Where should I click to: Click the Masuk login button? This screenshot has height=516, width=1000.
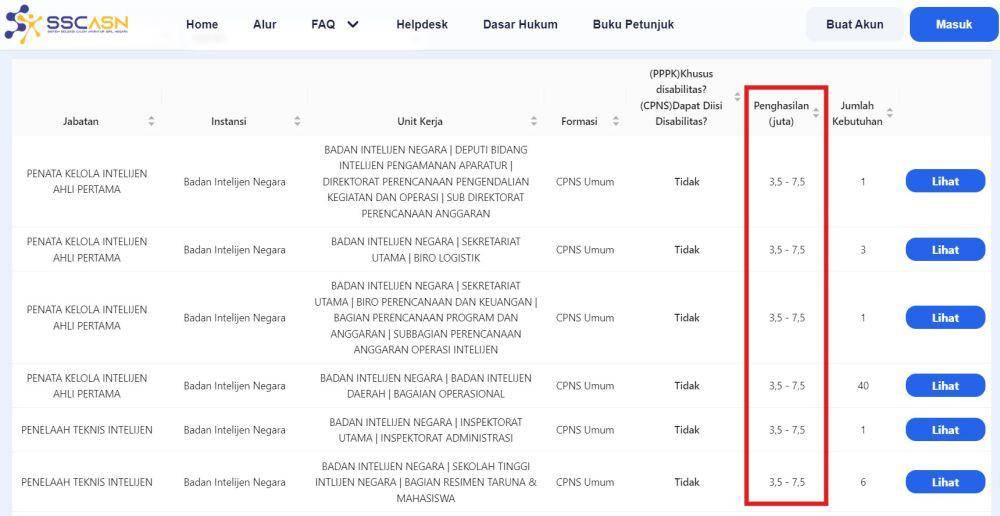(953, 24)
